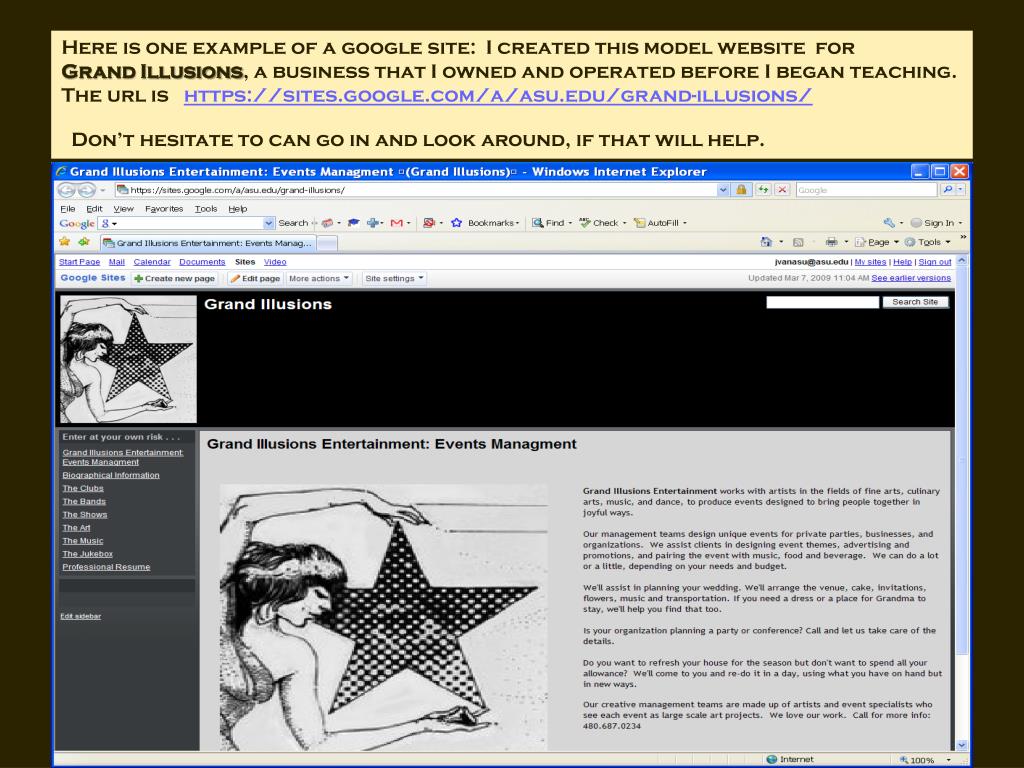Open the File menu
1024x768 pixels.
pos(67,209)
